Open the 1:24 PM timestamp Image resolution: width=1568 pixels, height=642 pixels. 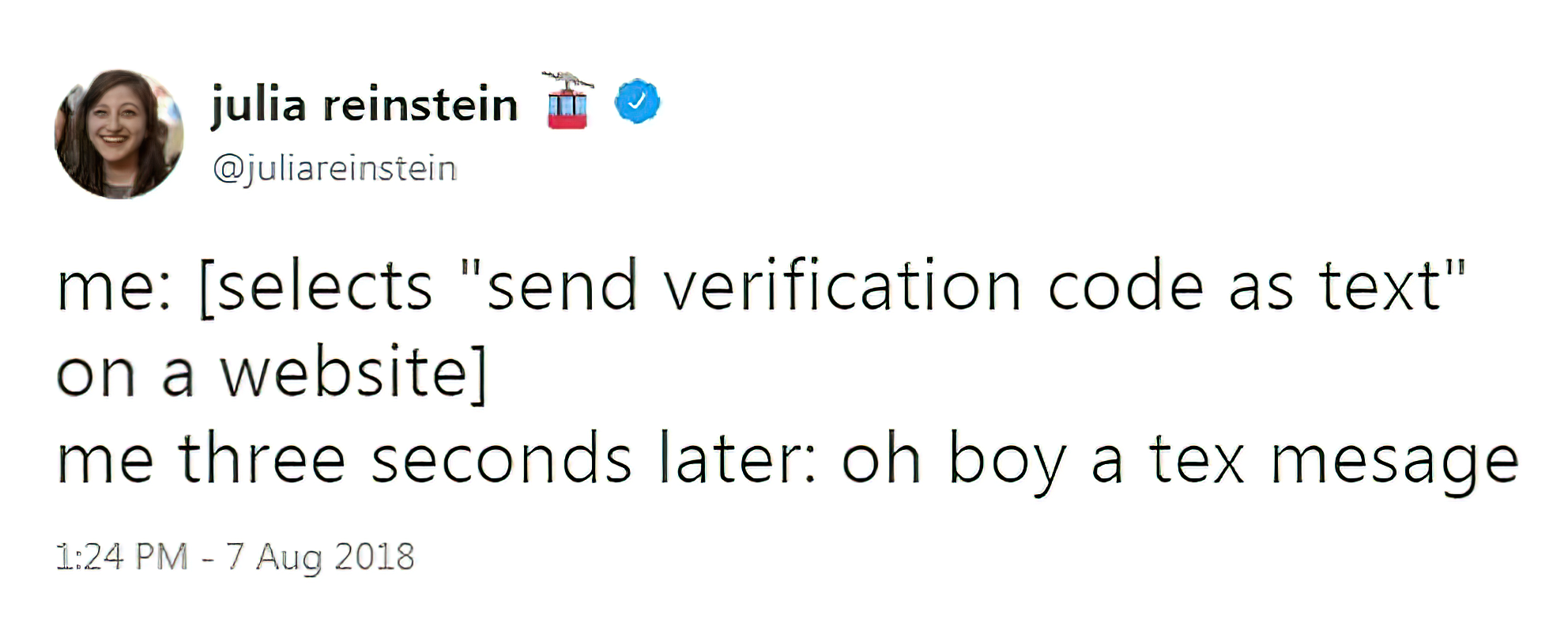pyautogui.click(x=122, y=556)
